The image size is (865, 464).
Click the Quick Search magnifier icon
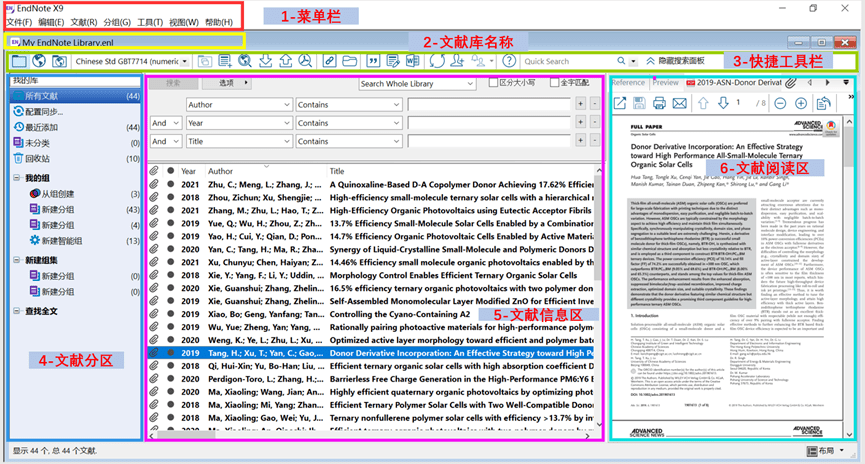coord(621,61)
